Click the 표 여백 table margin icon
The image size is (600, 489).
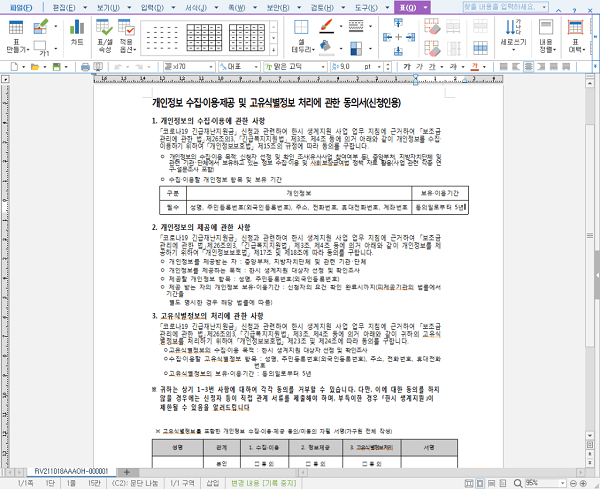point(575,36)
